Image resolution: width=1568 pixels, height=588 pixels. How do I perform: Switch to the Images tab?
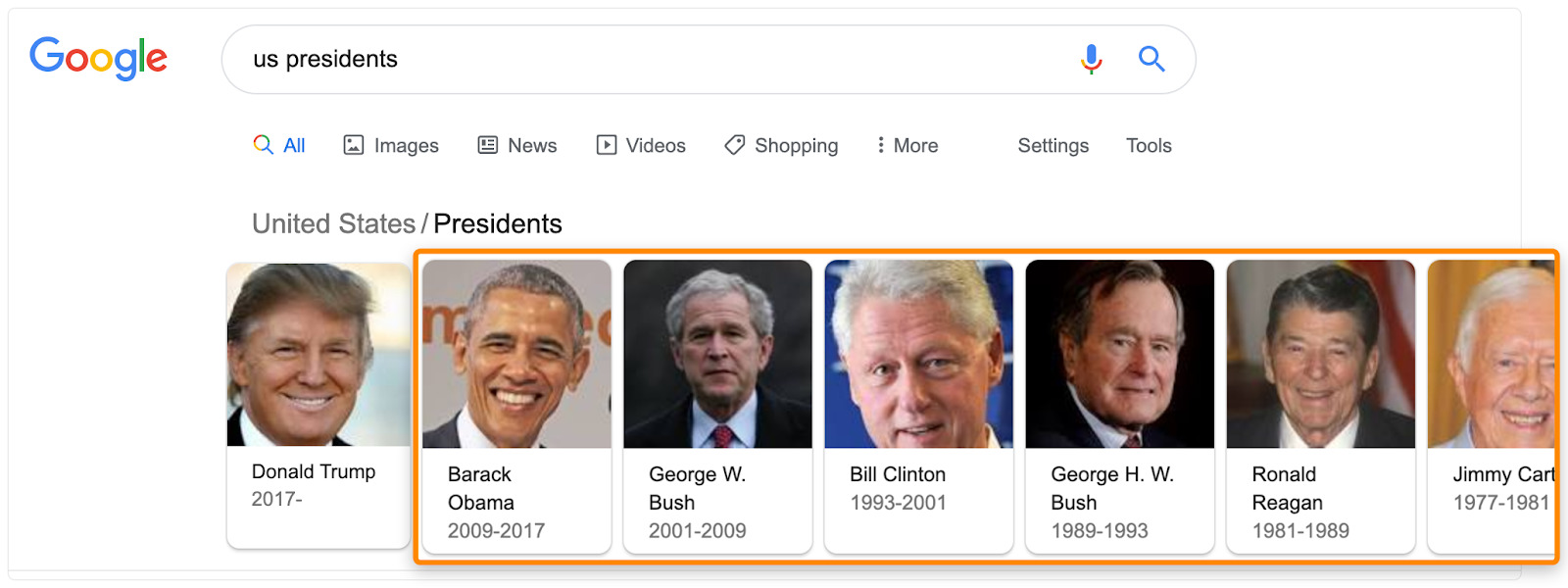pyautogui.click(x=405, y=144)
